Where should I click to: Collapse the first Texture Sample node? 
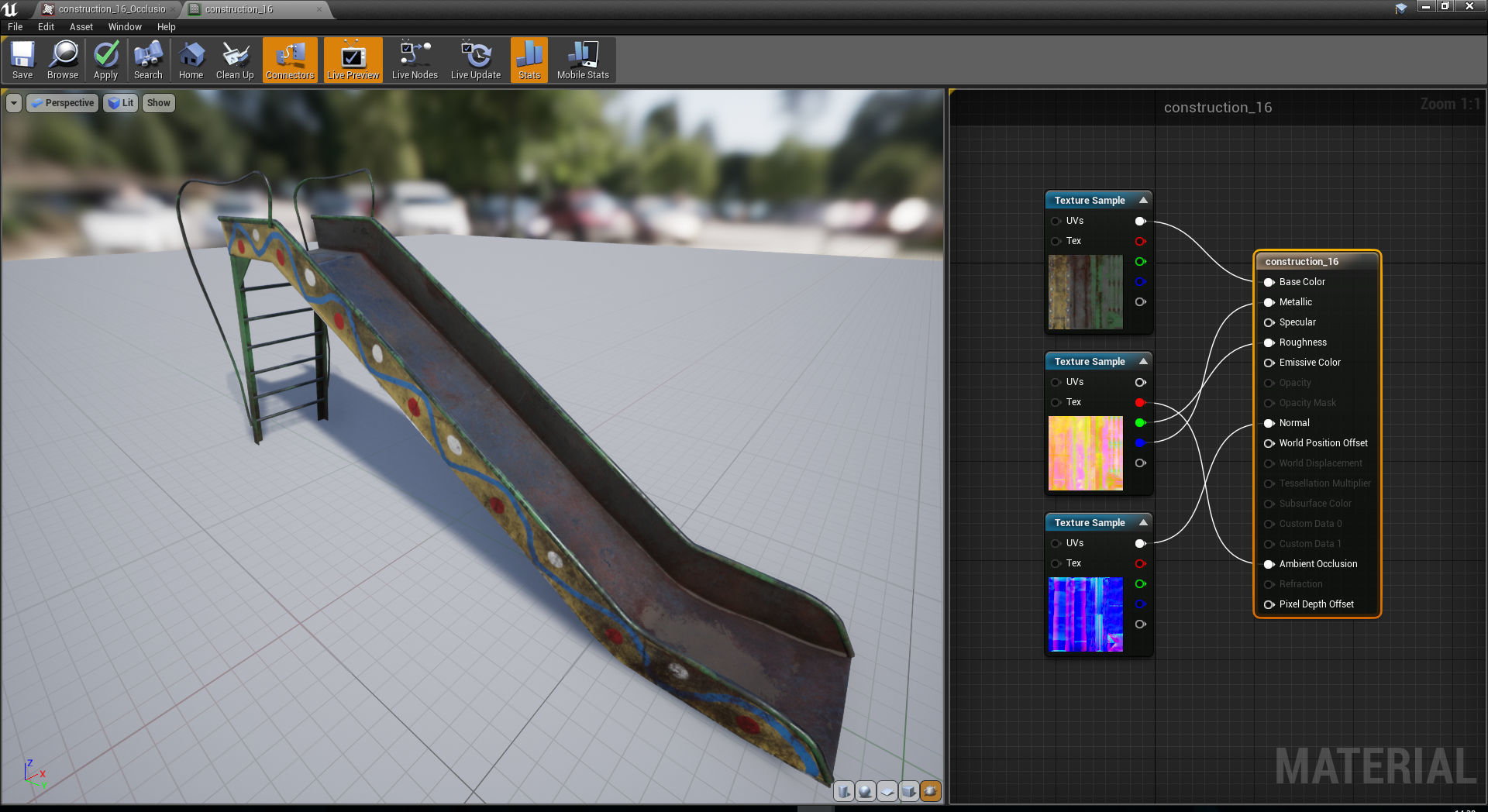(1143, 200)
